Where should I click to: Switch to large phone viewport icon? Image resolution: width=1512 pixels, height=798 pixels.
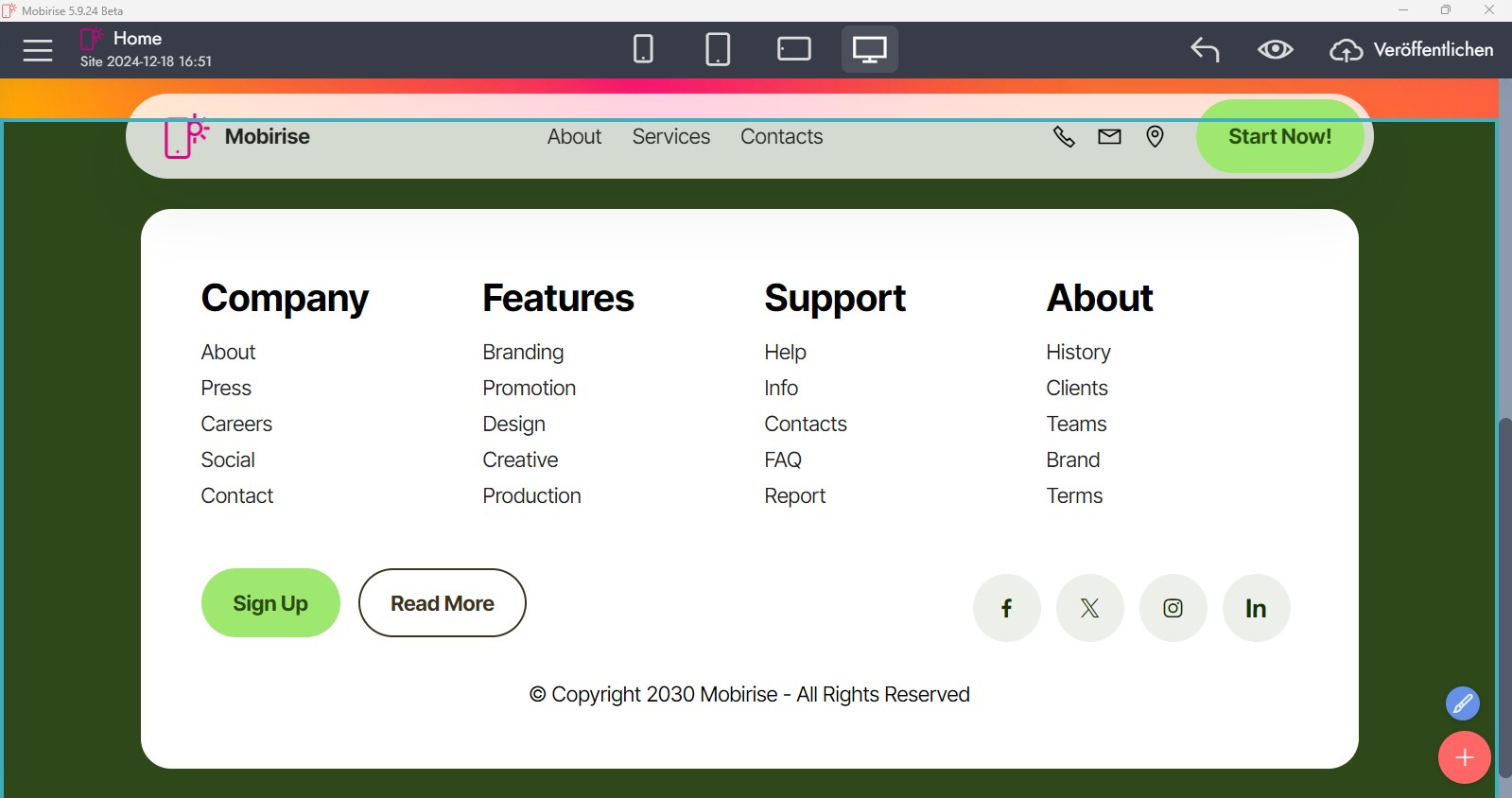coord(718,49)
